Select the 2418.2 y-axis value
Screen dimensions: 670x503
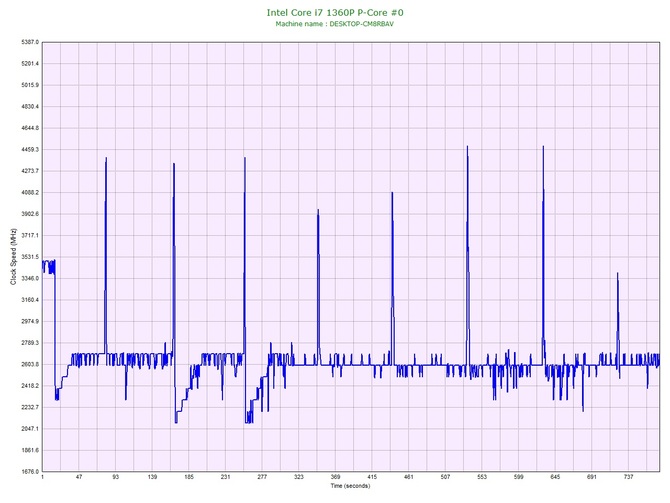tap(30, 386)
